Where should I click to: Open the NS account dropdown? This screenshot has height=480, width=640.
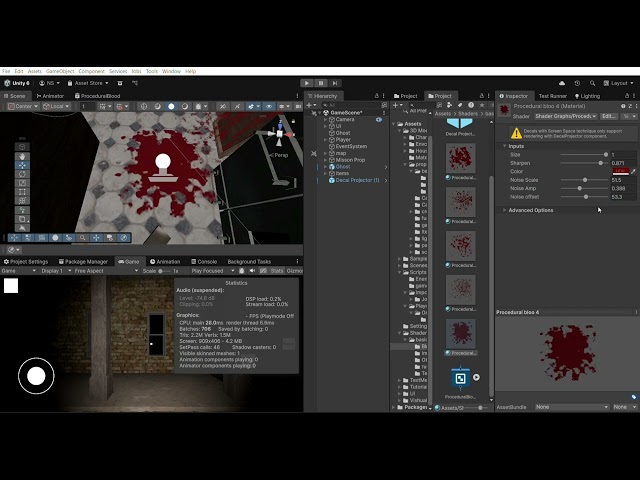[50, 83]
